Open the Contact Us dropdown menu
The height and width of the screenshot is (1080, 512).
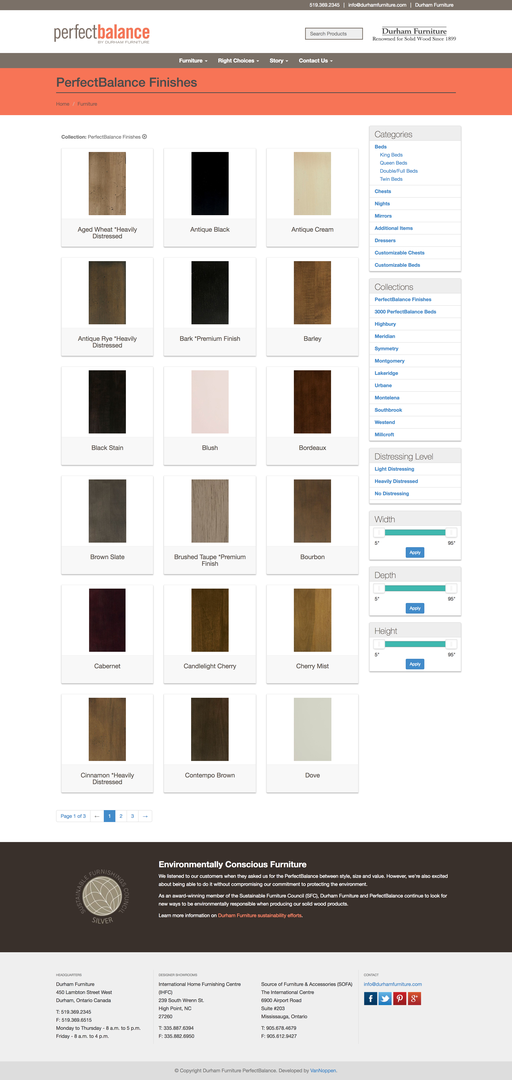316,61
